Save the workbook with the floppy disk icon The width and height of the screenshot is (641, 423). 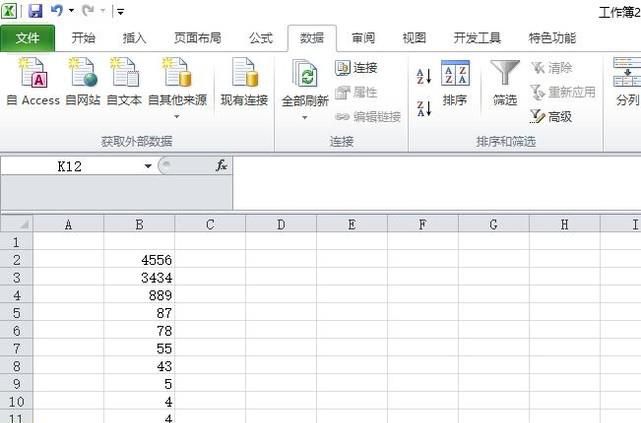[x=35, y=11]
